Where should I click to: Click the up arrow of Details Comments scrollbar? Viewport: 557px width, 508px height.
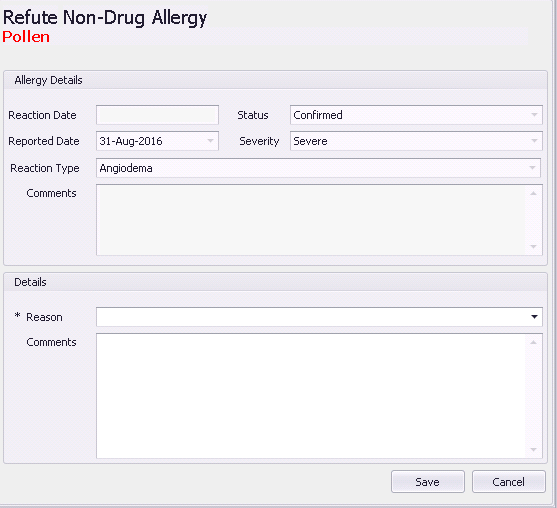(533, 342)
